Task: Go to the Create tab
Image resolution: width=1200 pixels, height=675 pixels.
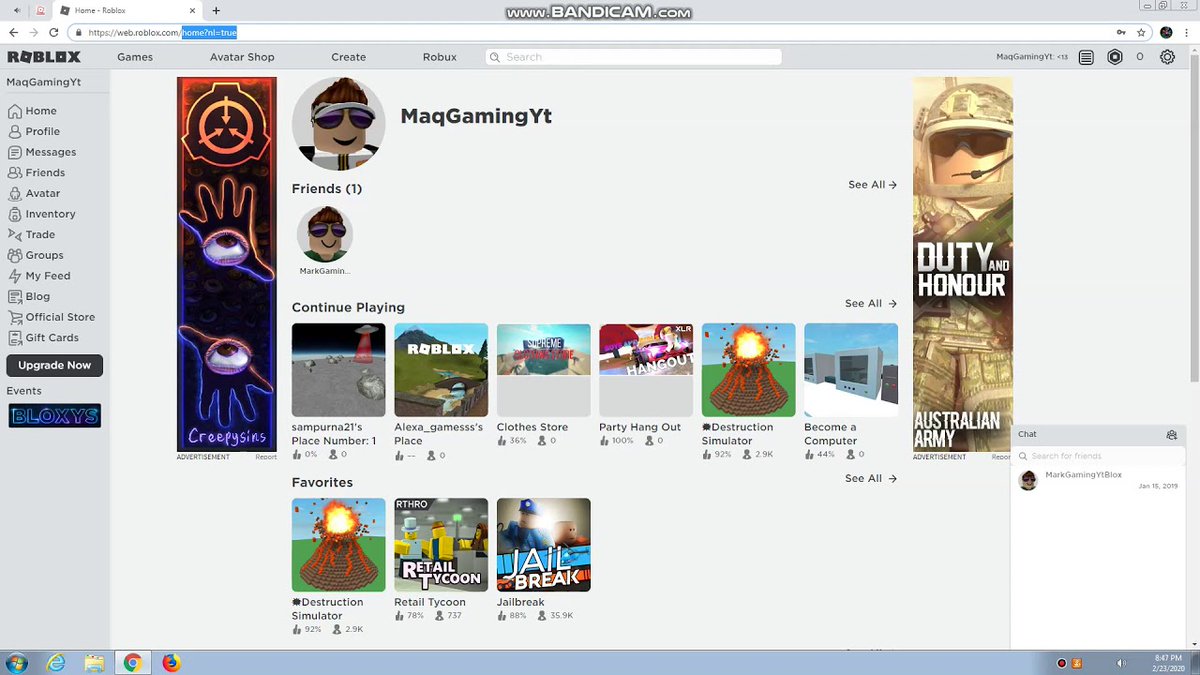Action: 349,57
